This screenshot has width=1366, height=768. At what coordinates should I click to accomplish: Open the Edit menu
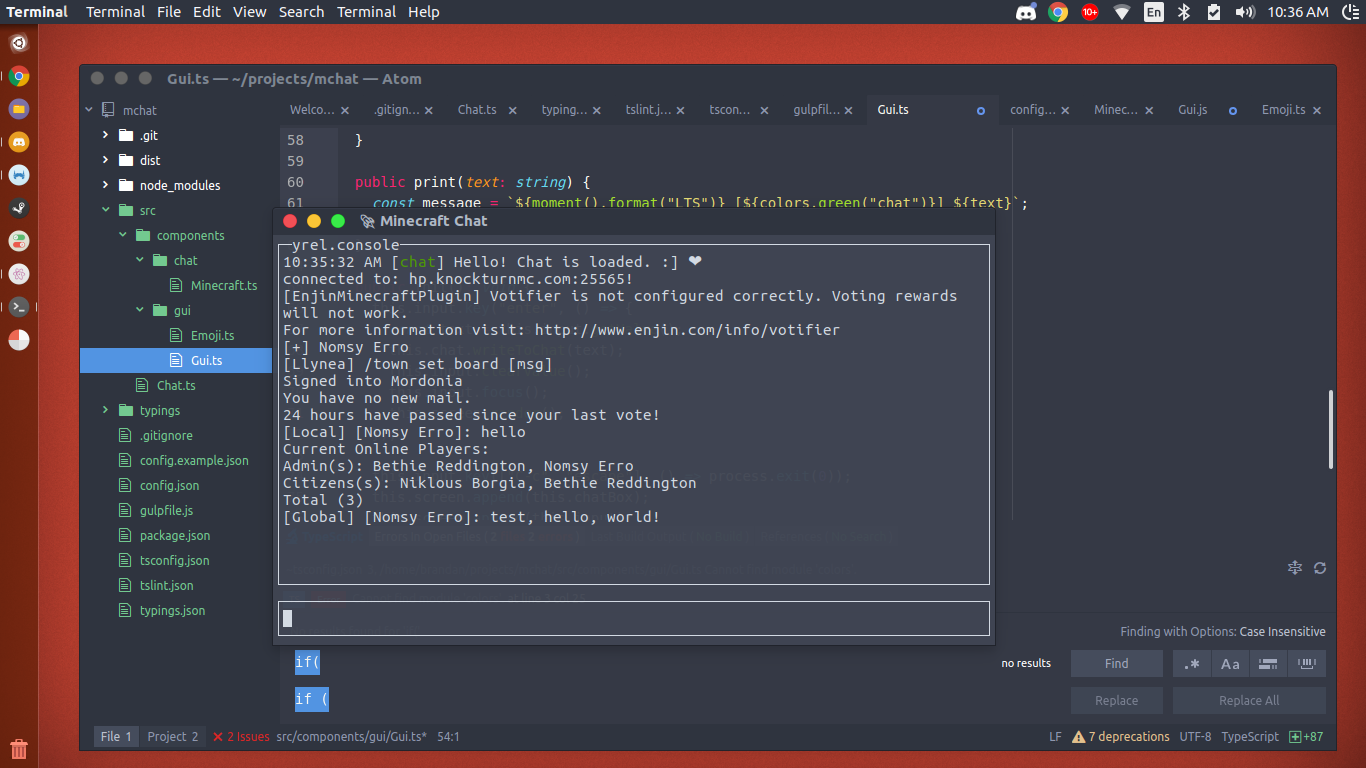[x=207, y=12]
